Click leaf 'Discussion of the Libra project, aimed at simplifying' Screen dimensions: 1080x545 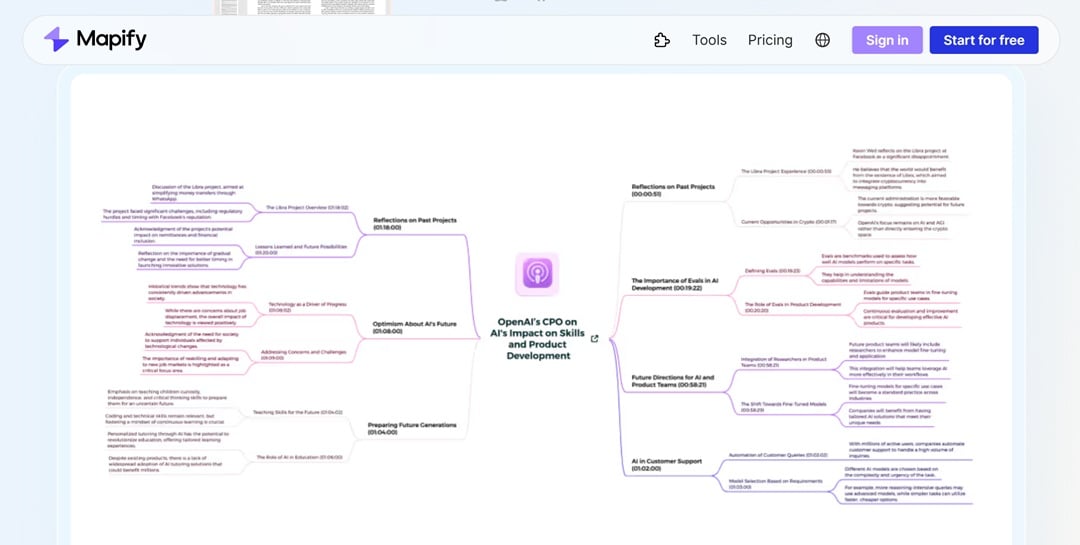[198, 192]
